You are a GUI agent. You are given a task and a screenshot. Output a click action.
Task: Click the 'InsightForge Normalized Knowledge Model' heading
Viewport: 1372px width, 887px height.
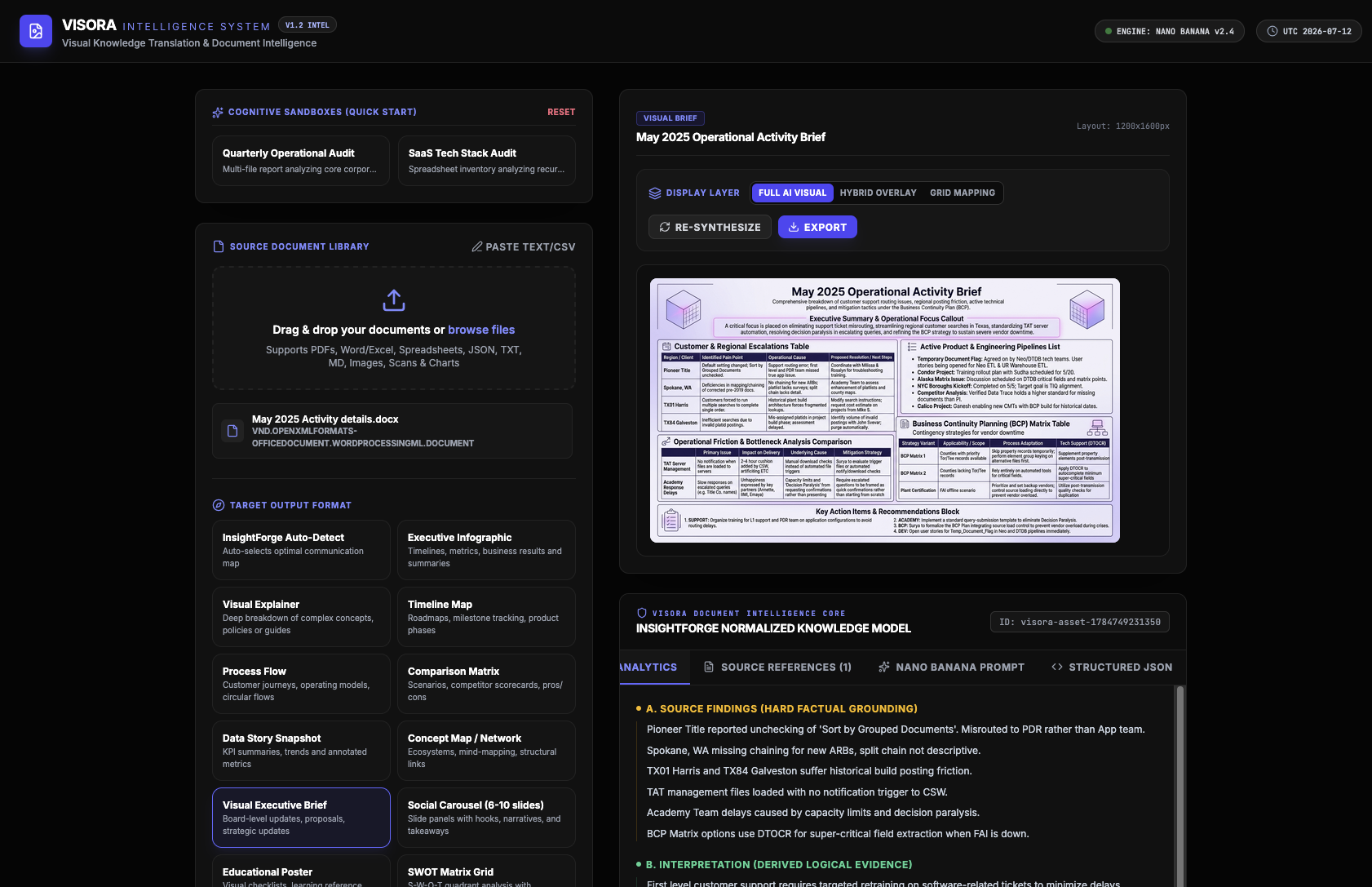[x=773, y=628]
